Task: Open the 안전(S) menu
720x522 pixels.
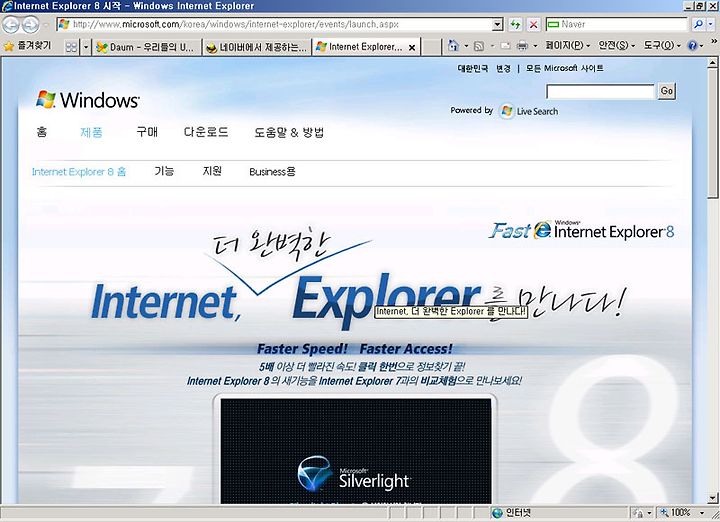Action: (x=617, y=45)
